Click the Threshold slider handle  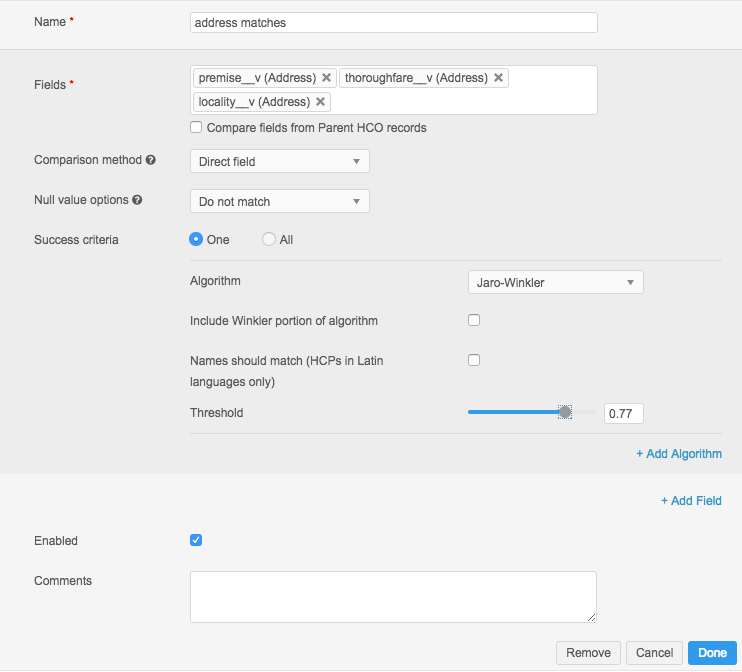(565, 412)
